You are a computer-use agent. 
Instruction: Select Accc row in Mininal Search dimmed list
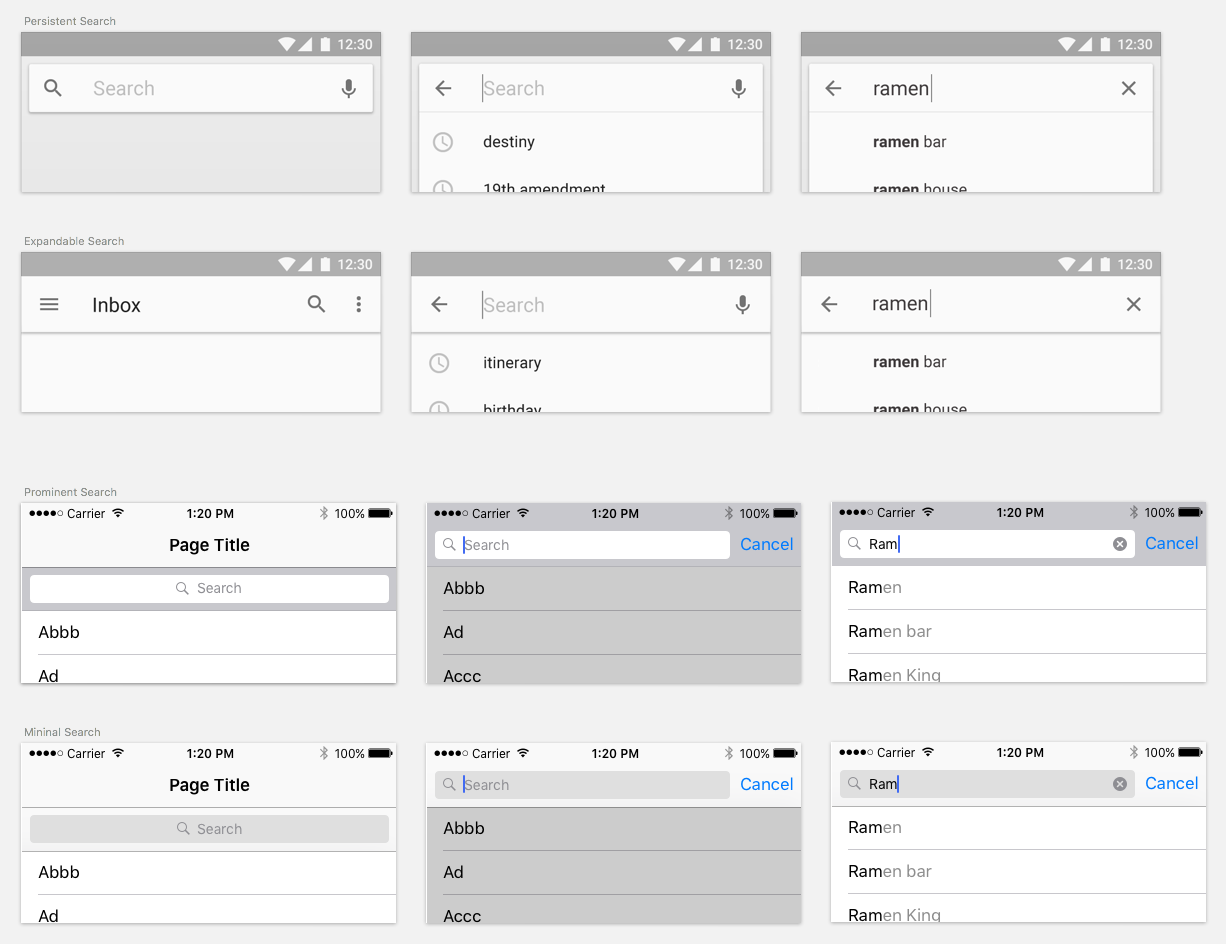[614, 910]
